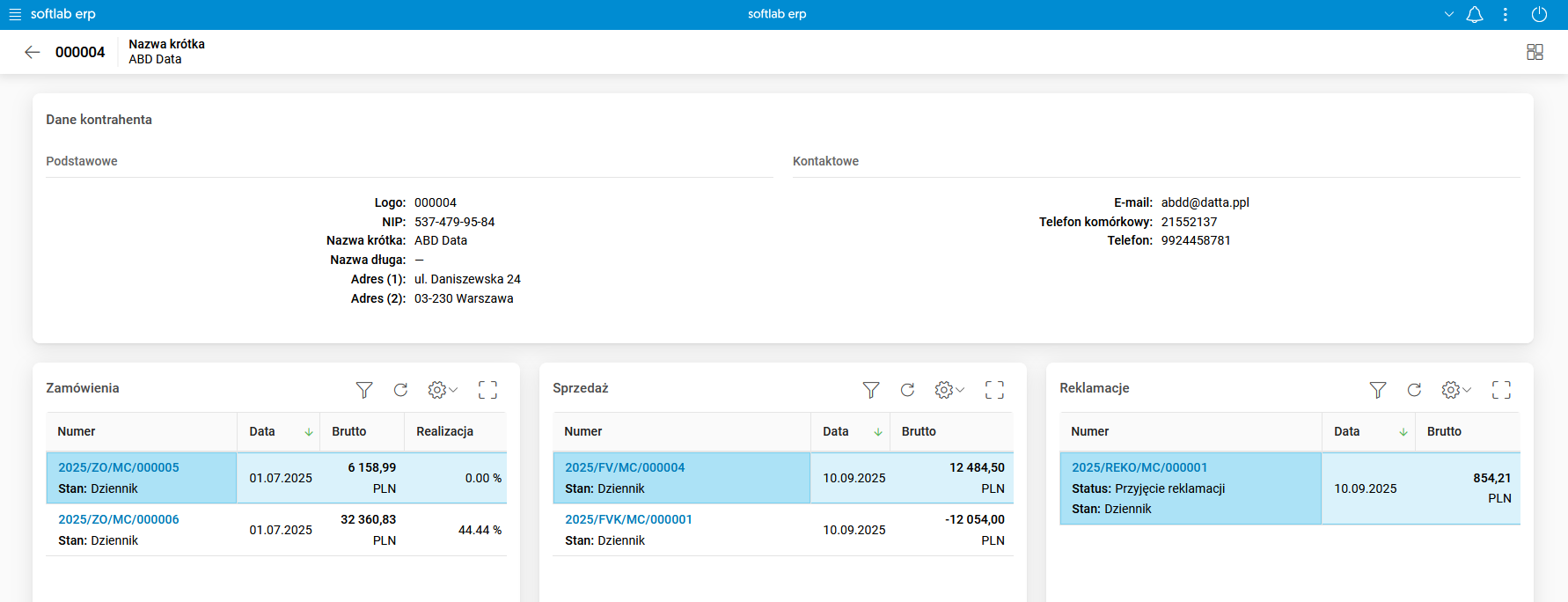The height and width of the screenshot is (602, 1568).
Task: Click the 0.00 % realizacja value
Action: click(x=483, y=478)
